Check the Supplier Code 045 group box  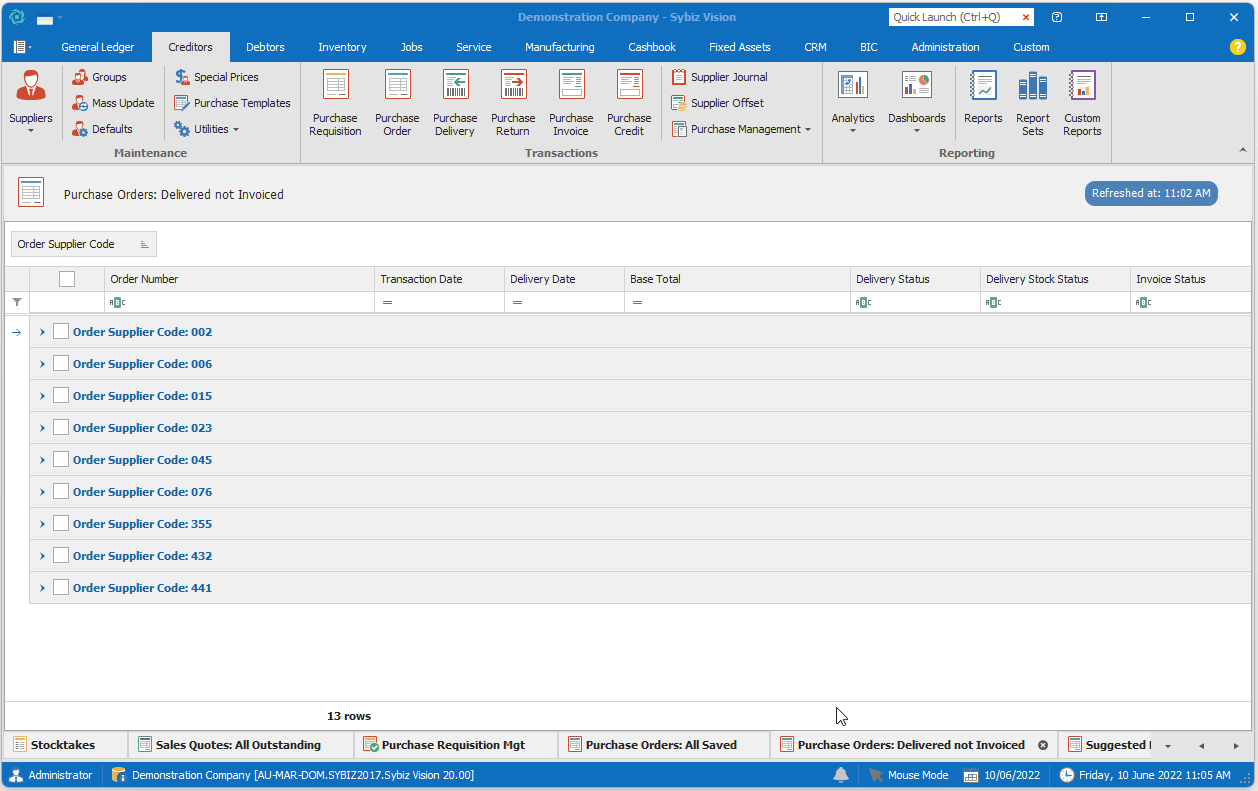pos(61,460)
